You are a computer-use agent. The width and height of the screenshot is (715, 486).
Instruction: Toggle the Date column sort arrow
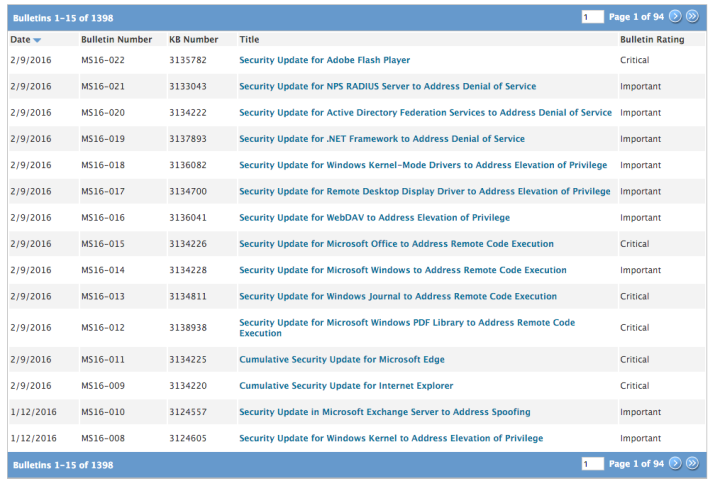click(37, 40)
